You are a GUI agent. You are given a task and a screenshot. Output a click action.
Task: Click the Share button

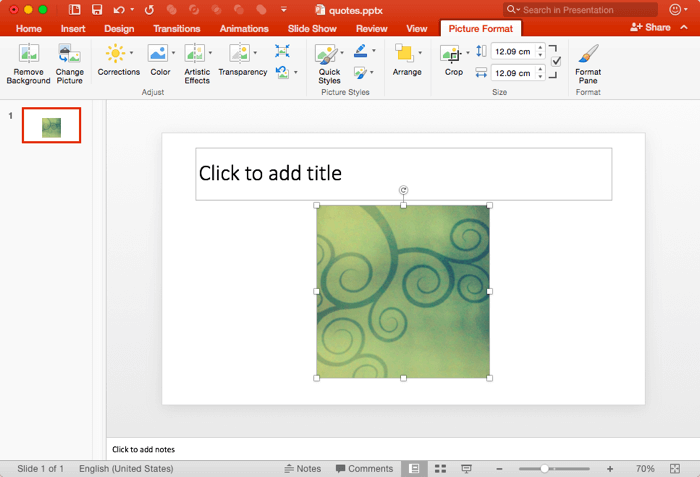[650, 27]
